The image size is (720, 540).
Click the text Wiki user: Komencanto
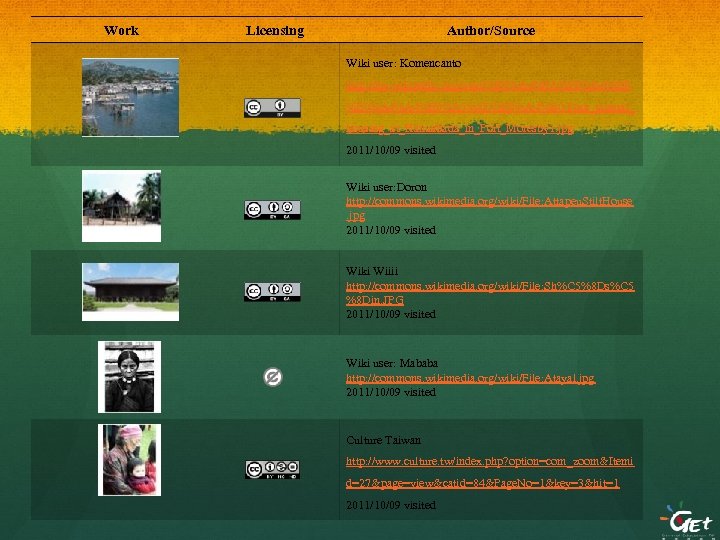(x=403, y=63)
